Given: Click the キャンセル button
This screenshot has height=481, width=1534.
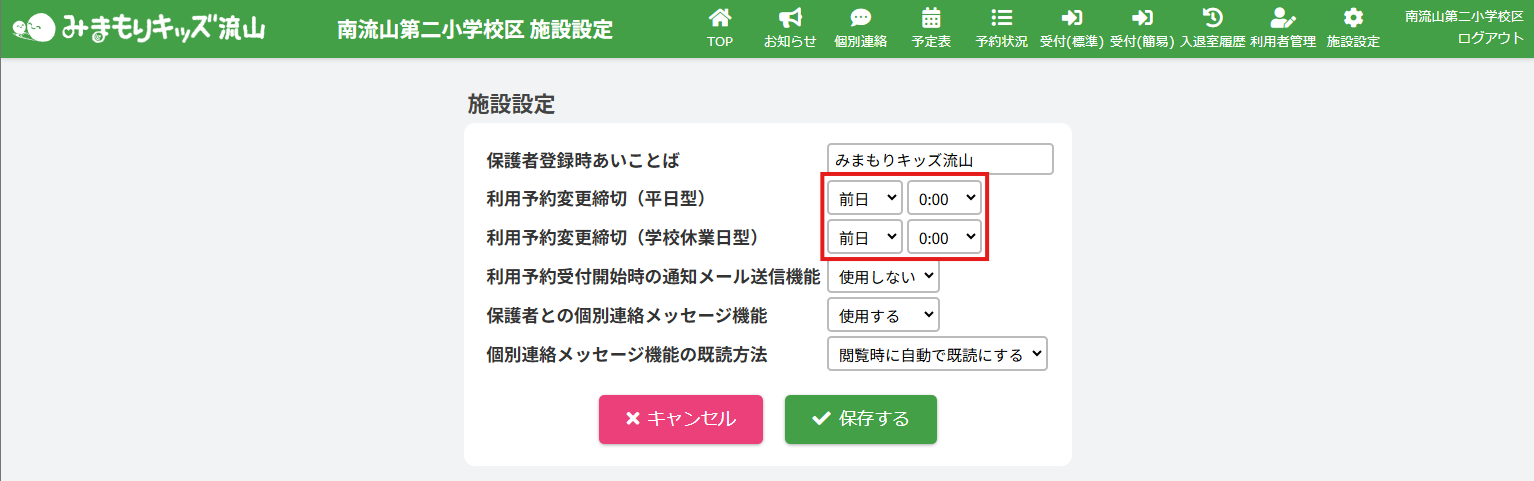Looking at the screenshot, I should [x=681, y=419].
